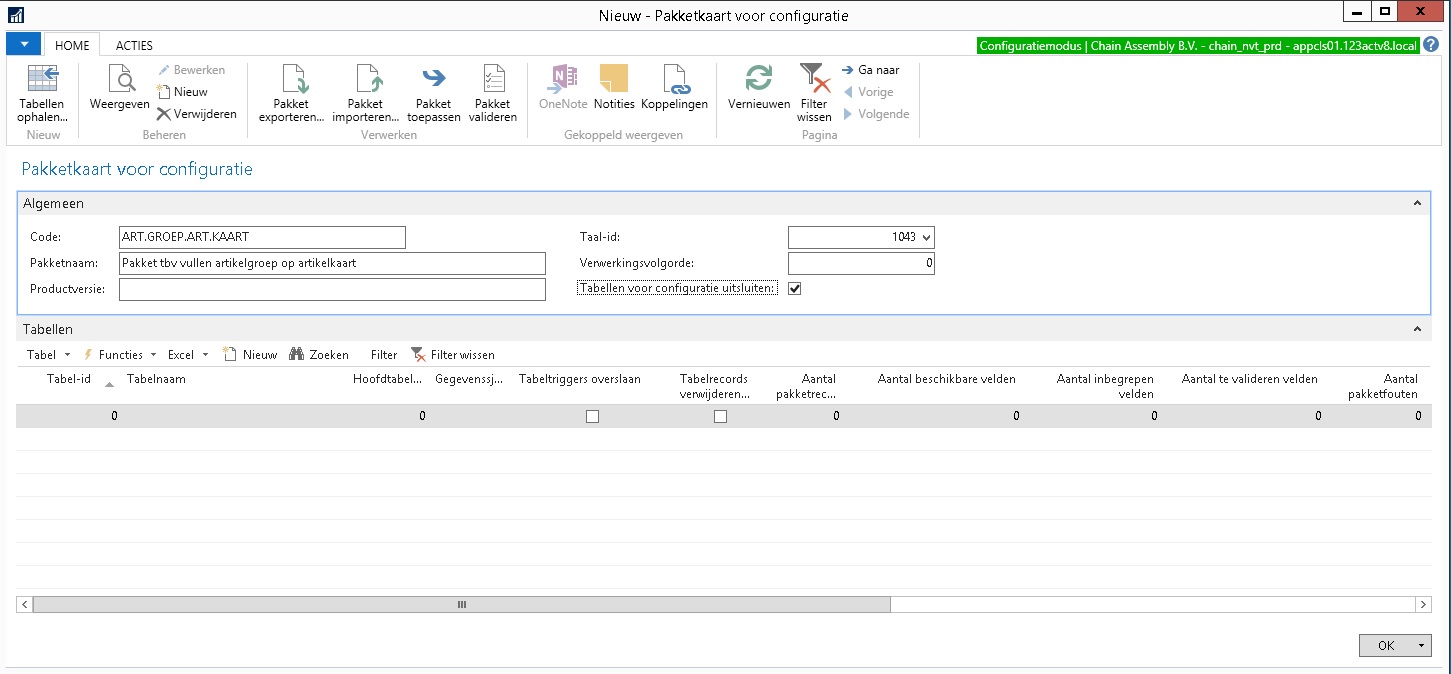Viewport: 1451px width, 674px height.
Task: Click the Pakketnaam input field
Action: (332, 263)
